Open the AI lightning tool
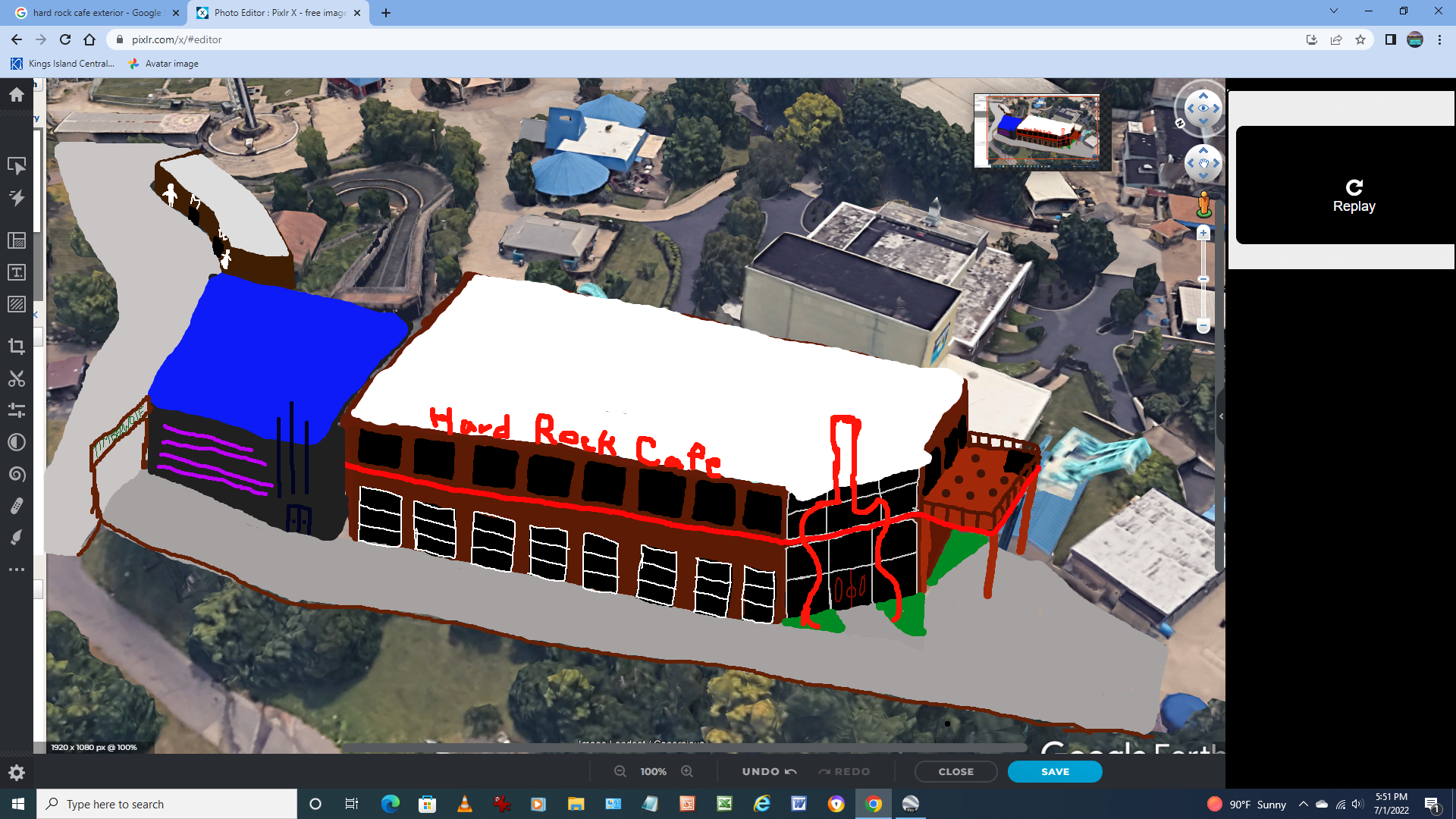The width and height of the screenshot is (1456, 819). [x=17, y=198]
